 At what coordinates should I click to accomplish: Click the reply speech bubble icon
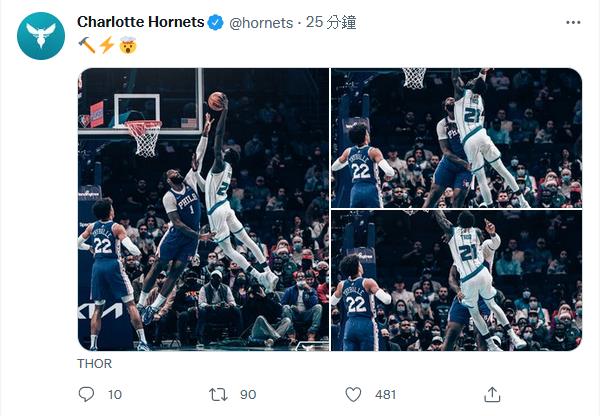86,394
